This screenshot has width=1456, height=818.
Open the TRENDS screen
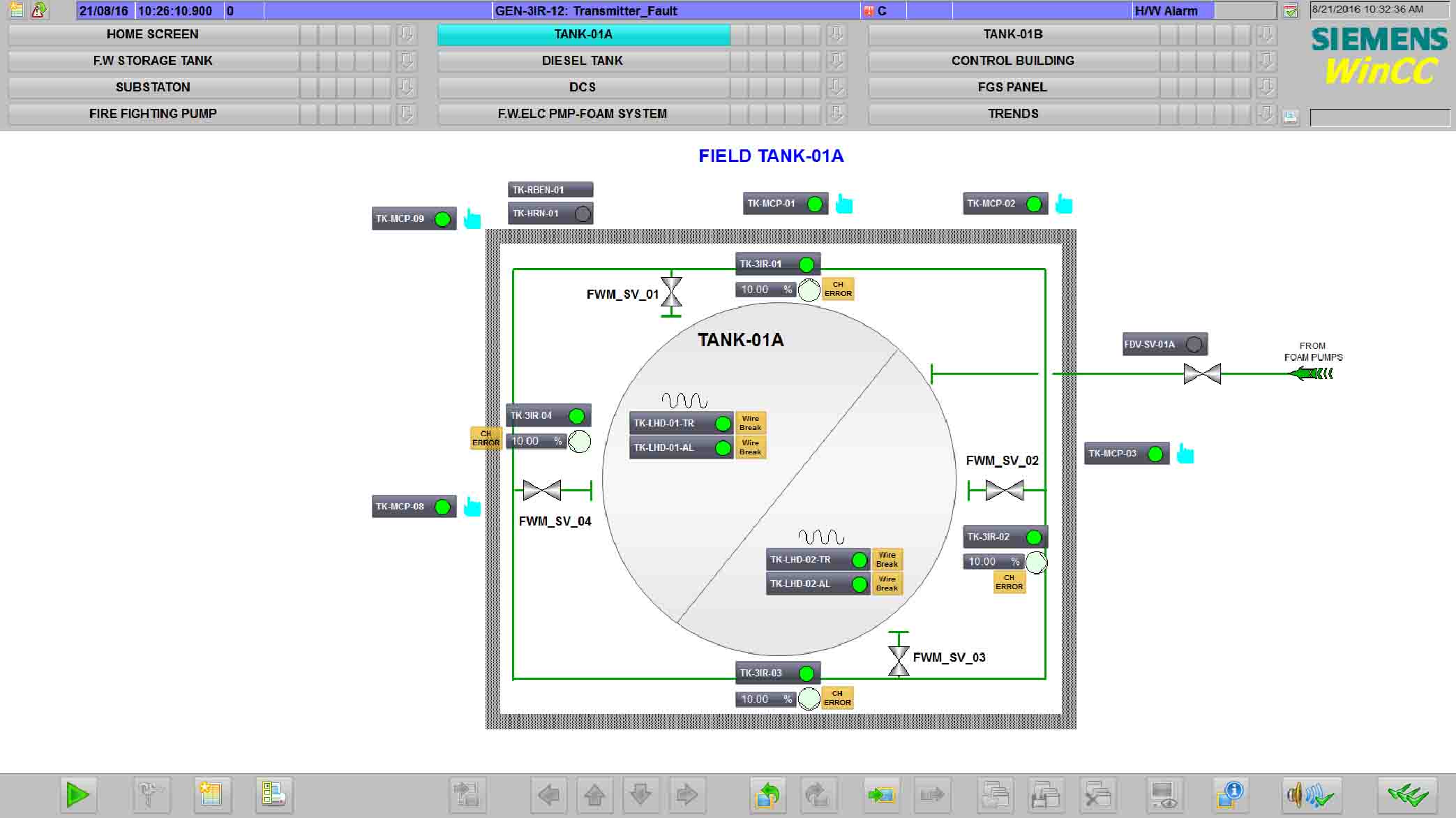(x=1012, y=114)
